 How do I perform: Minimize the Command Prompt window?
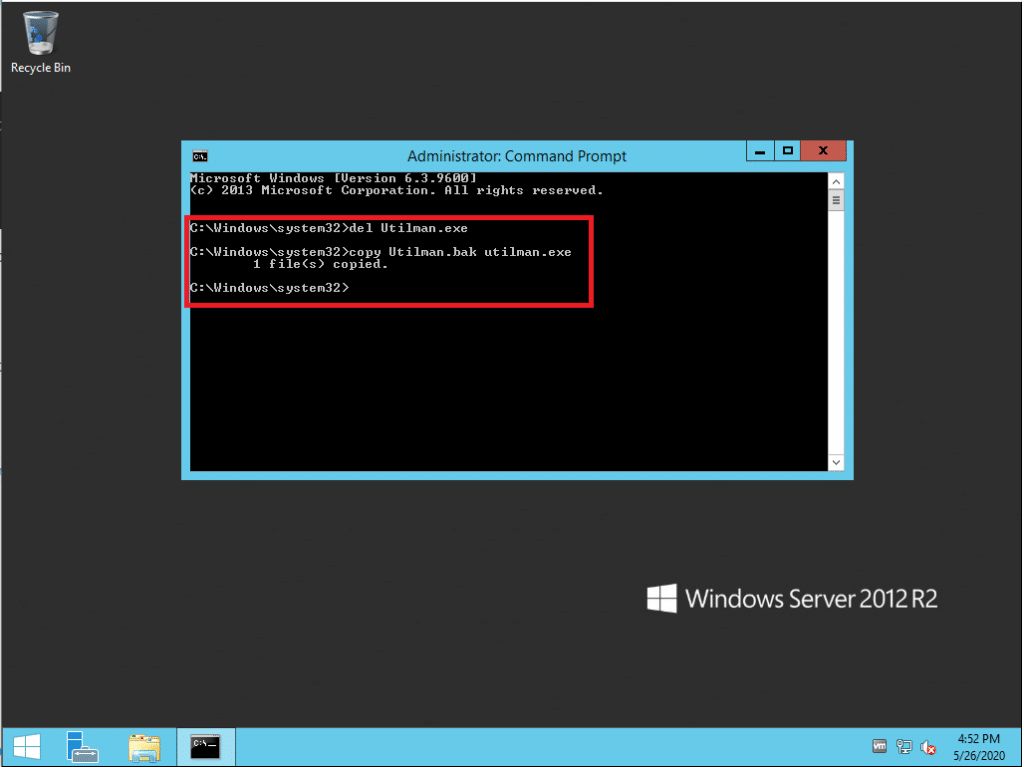point(761,151)
